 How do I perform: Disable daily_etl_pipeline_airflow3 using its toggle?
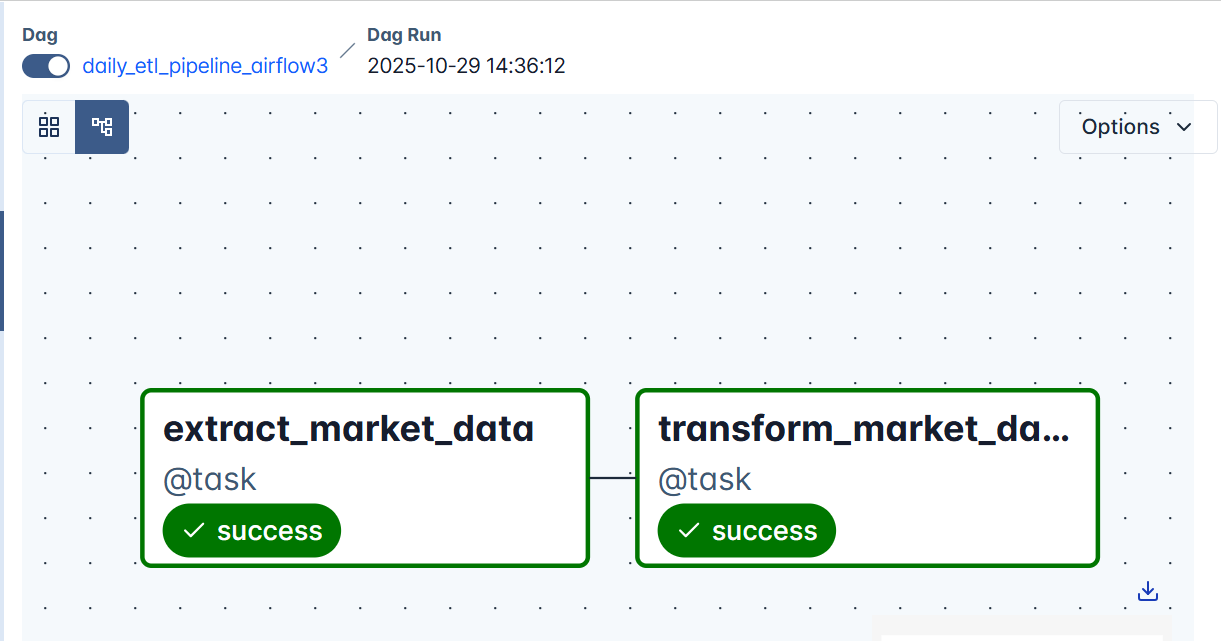coord(44,66)
